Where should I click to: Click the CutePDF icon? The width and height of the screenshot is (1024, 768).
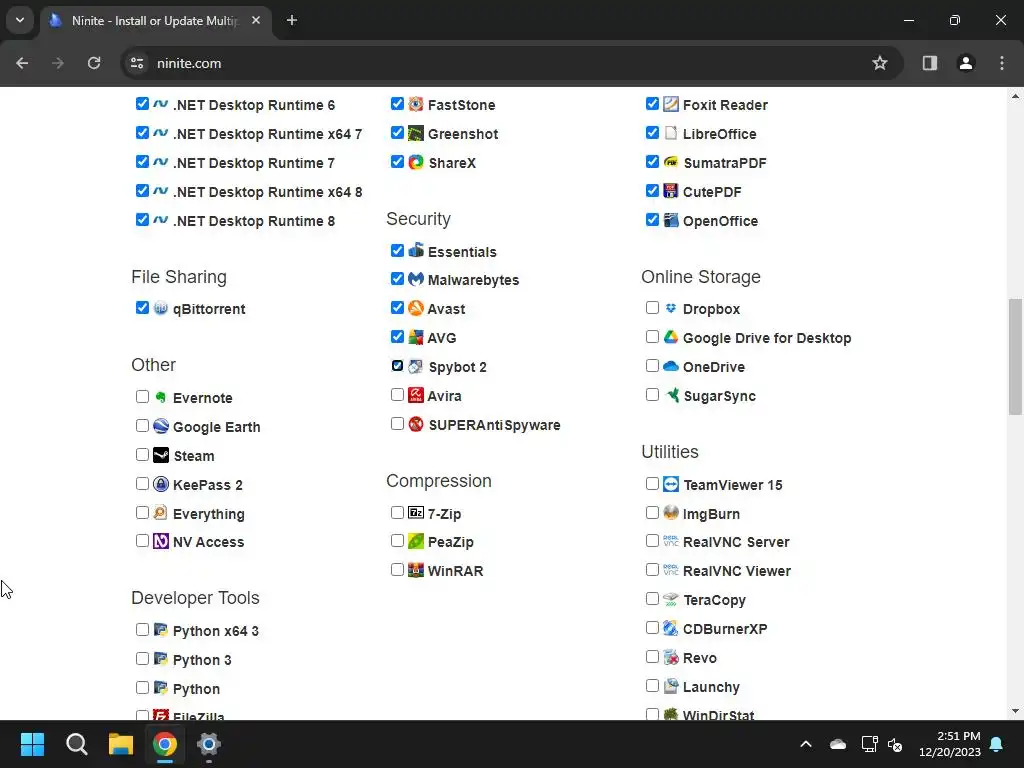[x=671, y=191]
